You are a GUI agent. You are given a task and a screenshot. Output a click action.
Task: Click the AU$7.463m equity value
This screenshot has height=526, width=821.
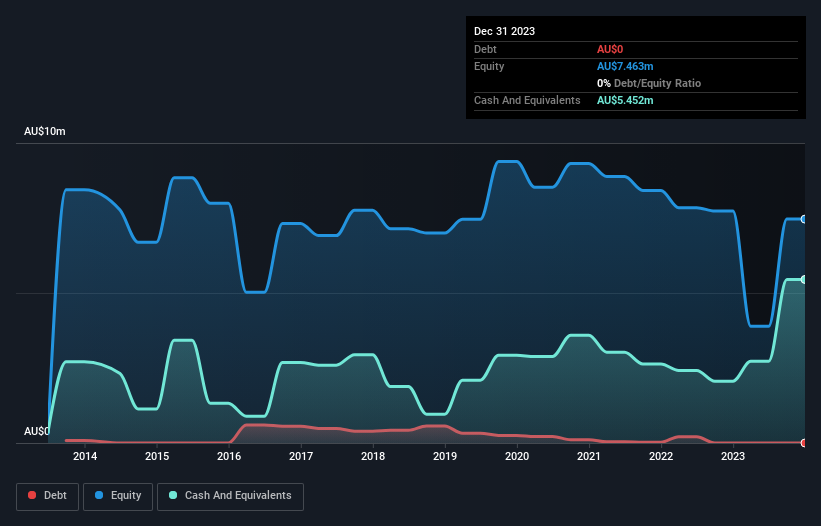point(625,66)
